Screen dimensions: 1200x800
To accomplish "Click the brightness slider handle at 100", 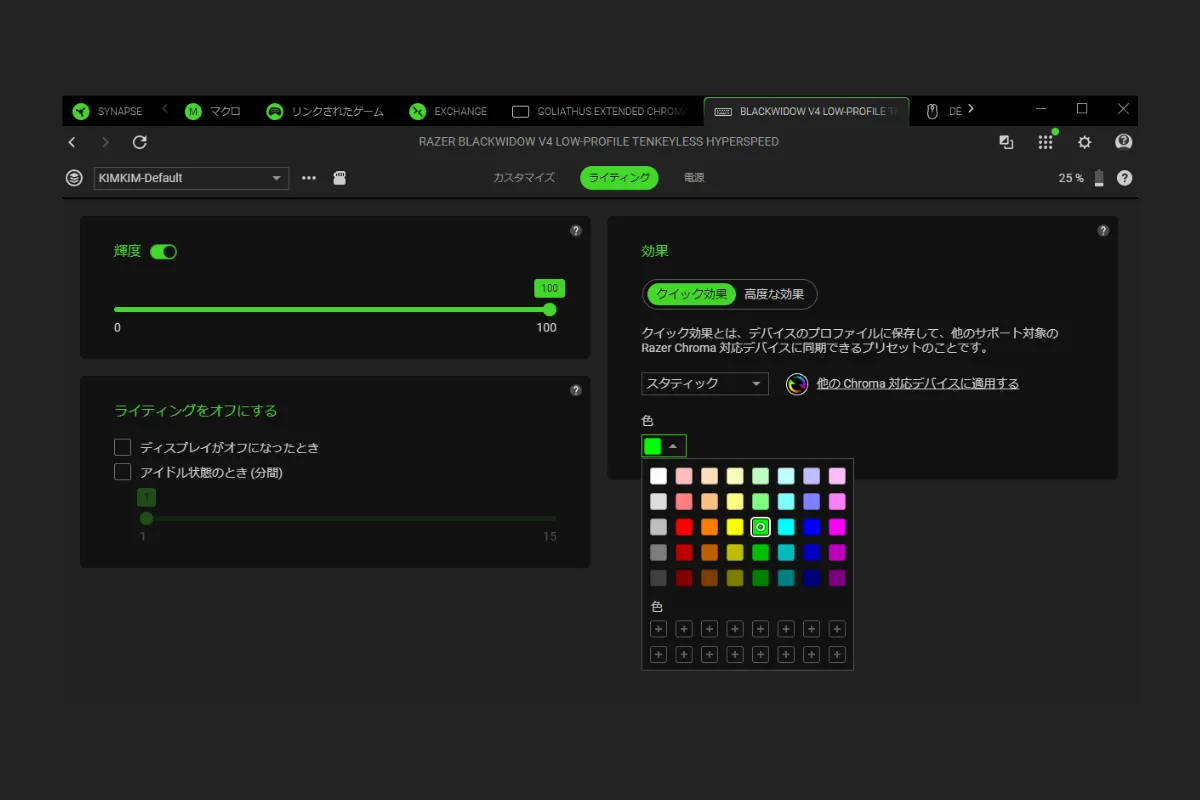I will [x=549, y=309].
